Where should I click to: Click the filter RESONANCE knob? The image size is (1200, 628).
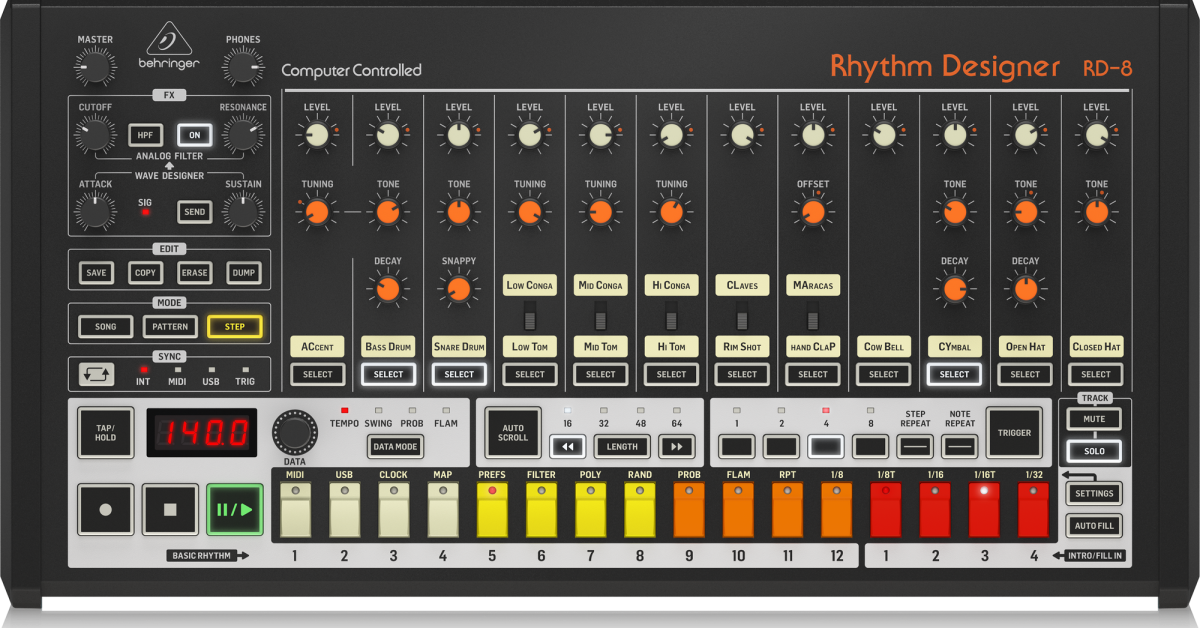[243, 133]
